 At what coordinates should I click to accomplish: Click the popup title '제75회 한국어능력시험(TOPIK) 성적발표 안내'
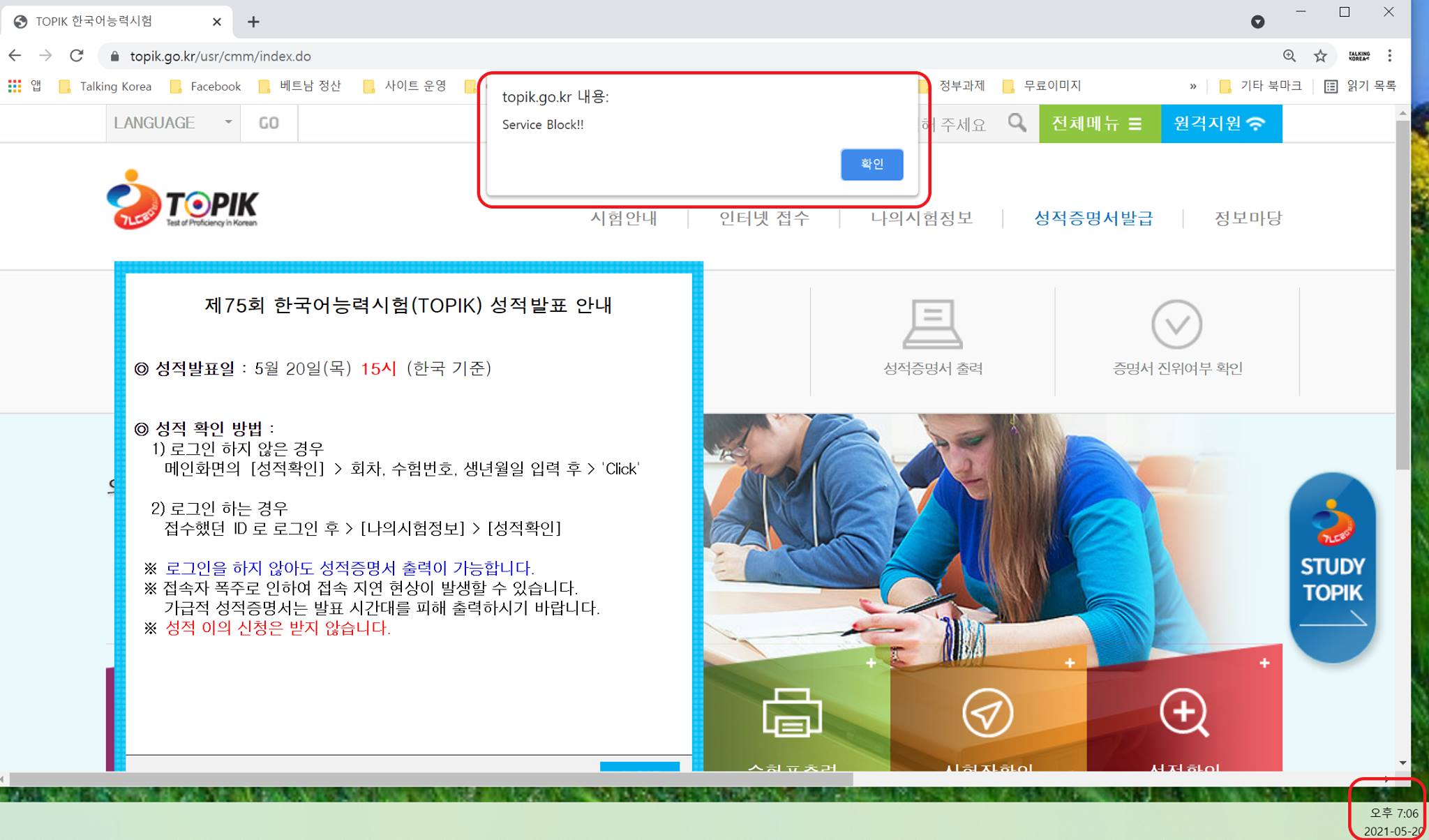pyautogui.click(x=408, y=306)
